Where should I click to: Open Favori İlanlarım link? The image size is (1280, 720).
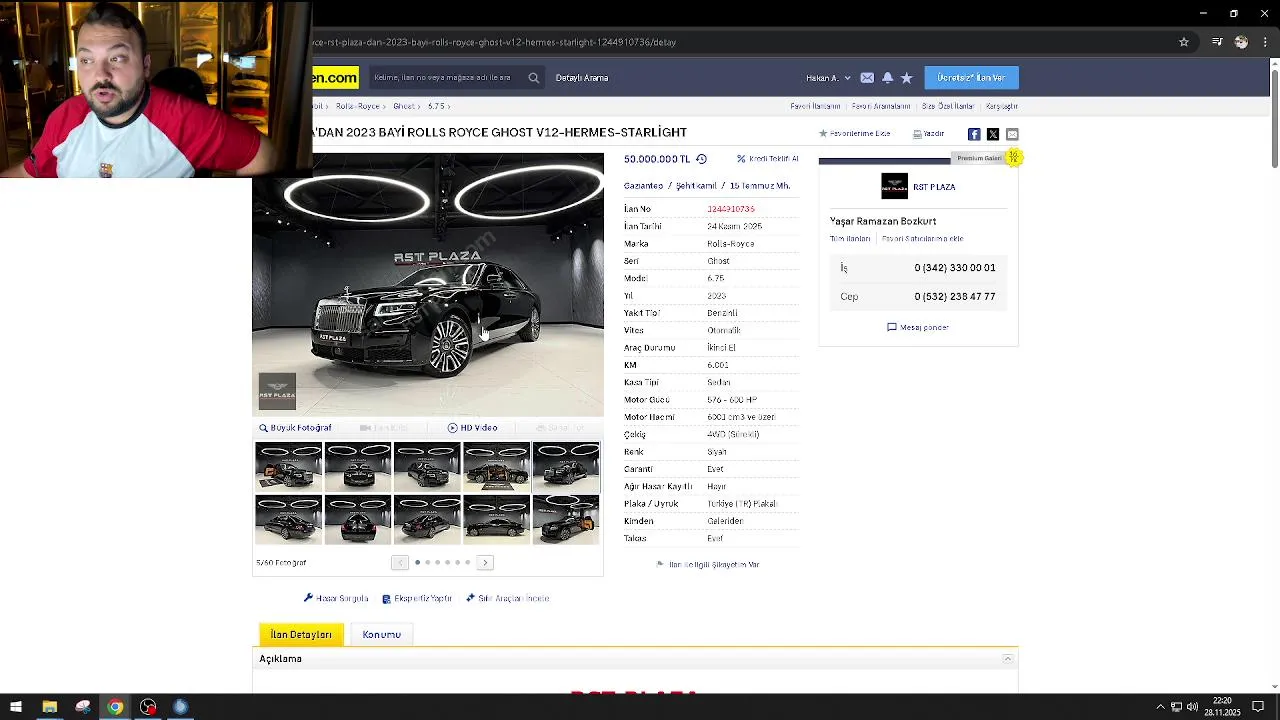coord(815,106)
